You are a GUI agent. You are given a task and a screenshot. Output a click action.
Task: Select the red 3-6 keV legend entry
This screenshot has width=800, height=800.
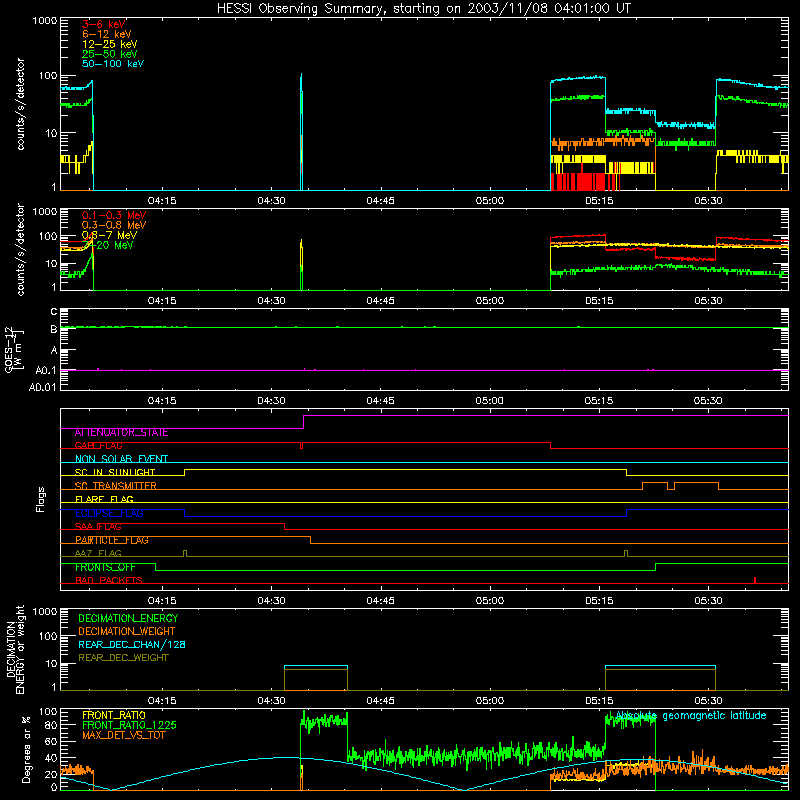tap(103, 24)
